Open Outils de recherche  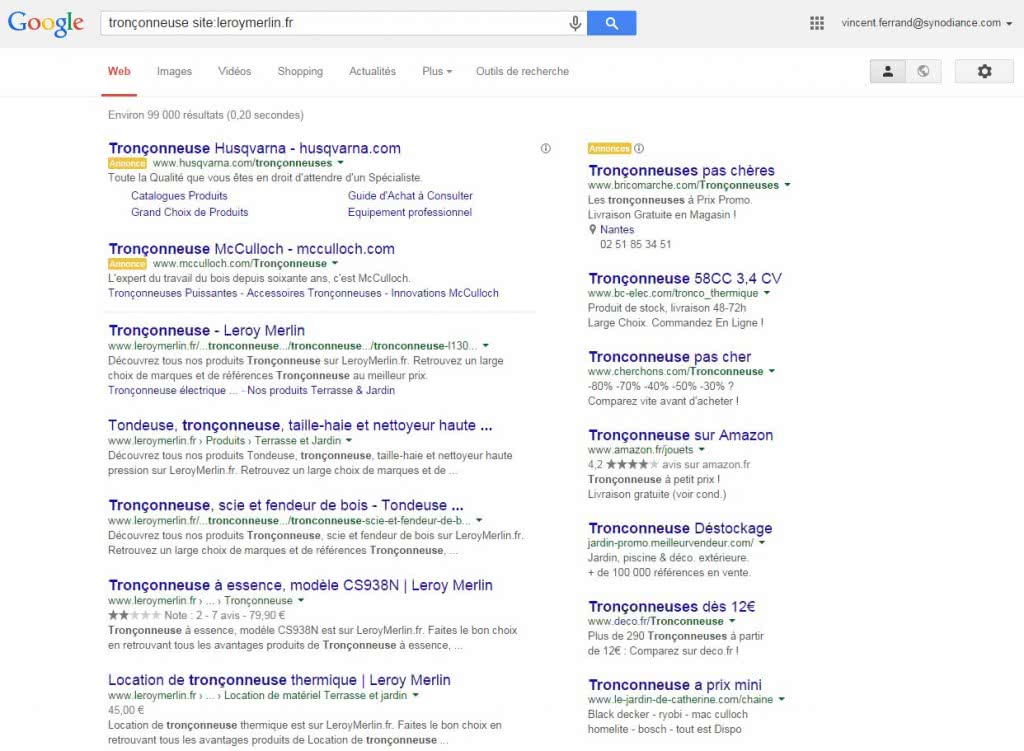pyautogui.click(x=522, y=71)
